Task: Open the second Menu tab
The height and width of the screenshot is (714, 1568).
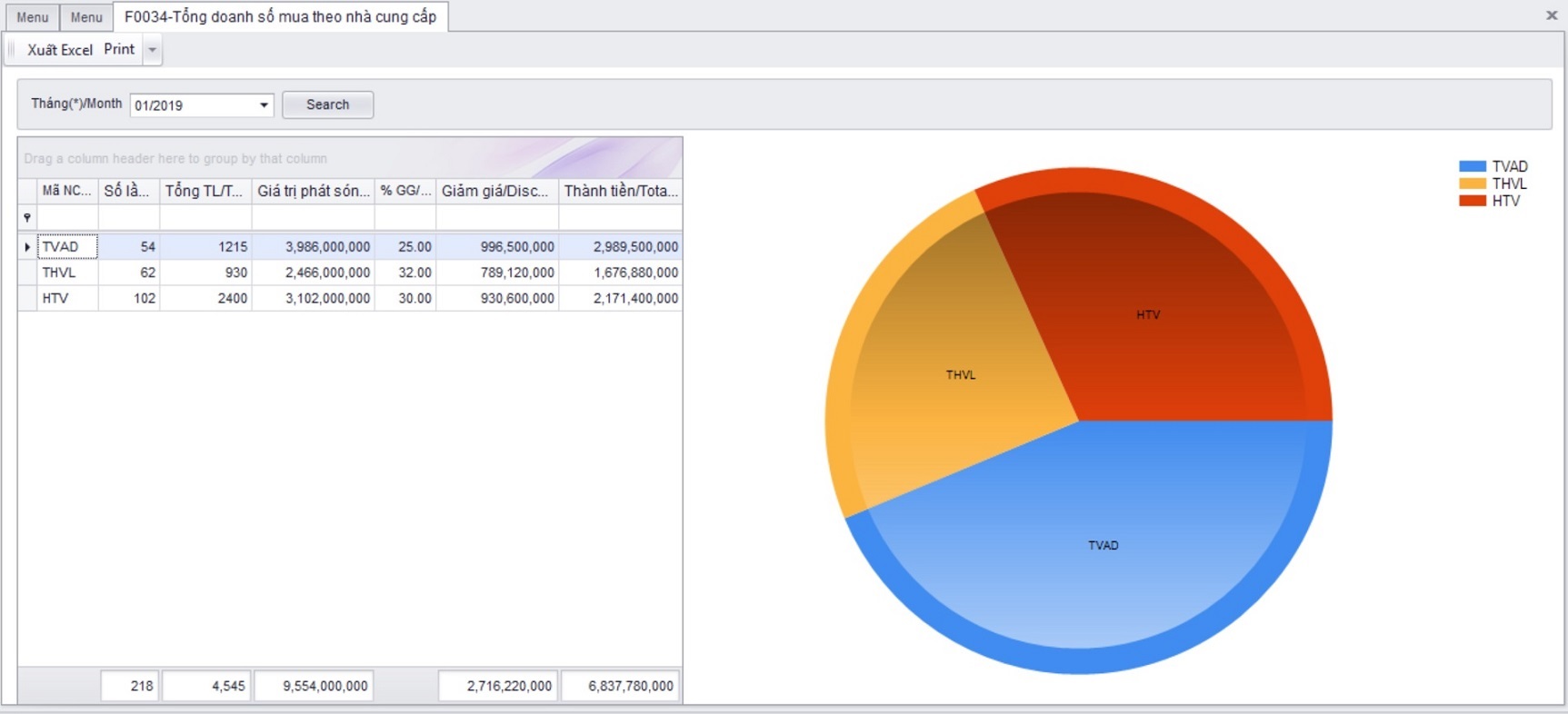Action: (86, 17)
